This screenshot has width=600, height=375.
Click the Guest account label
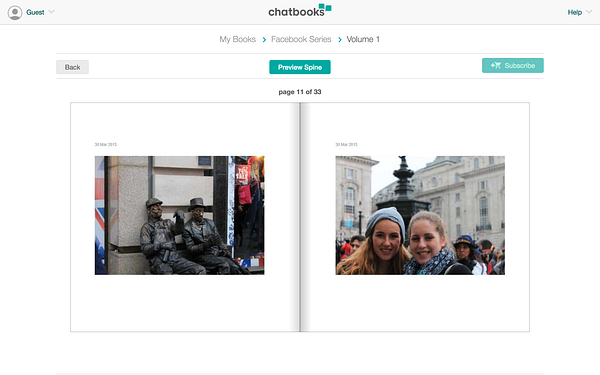click(x=35, y=12)
